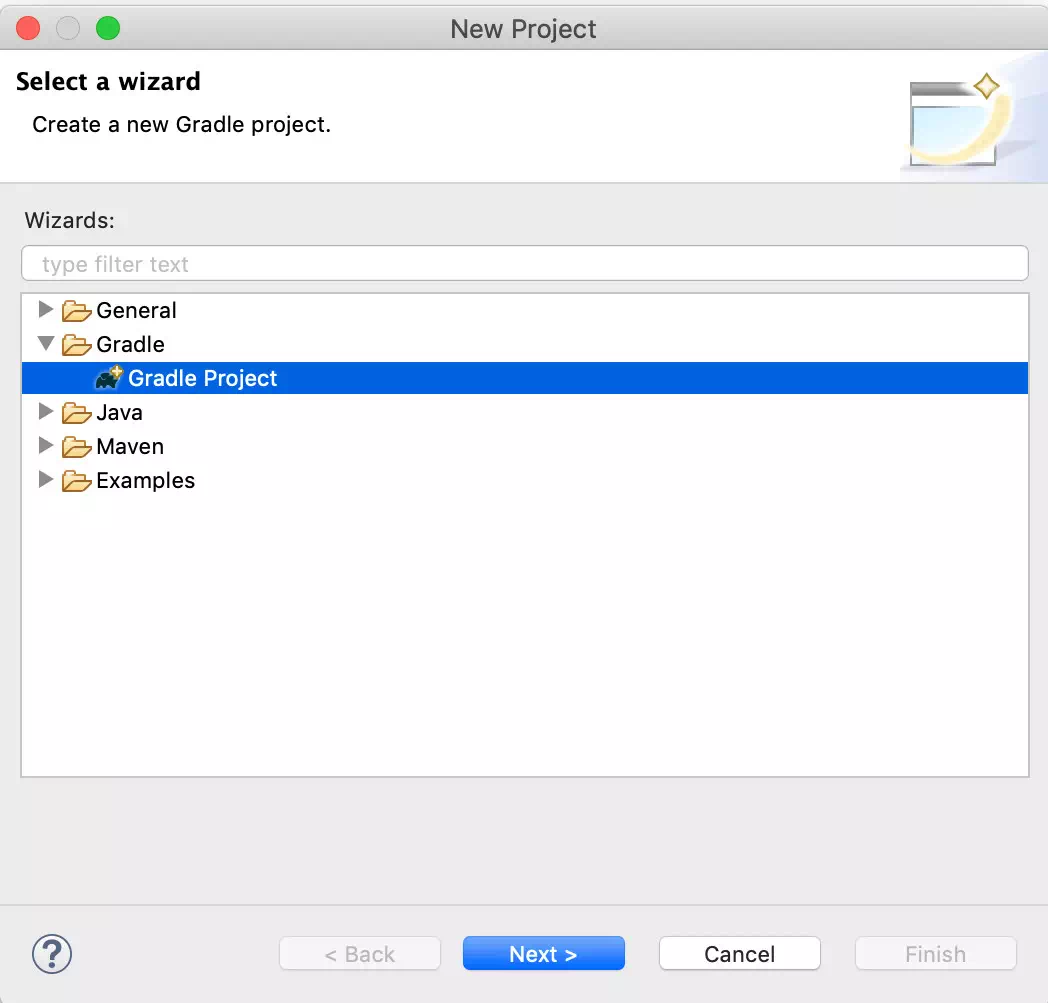Click the Examples folder icon

[x=76, y=480]
